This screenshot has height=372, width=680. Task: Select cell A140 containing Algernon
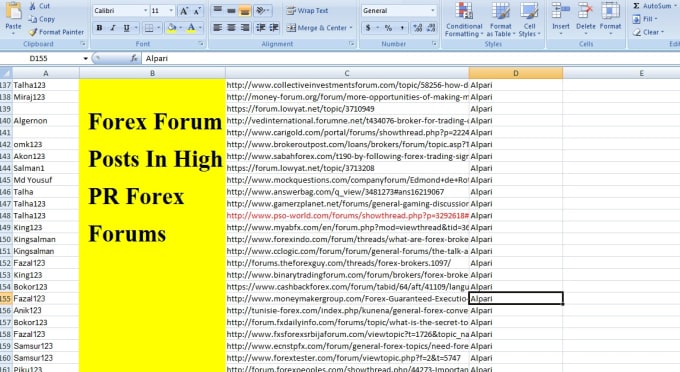pyautogui.click(x=46, y=121)
